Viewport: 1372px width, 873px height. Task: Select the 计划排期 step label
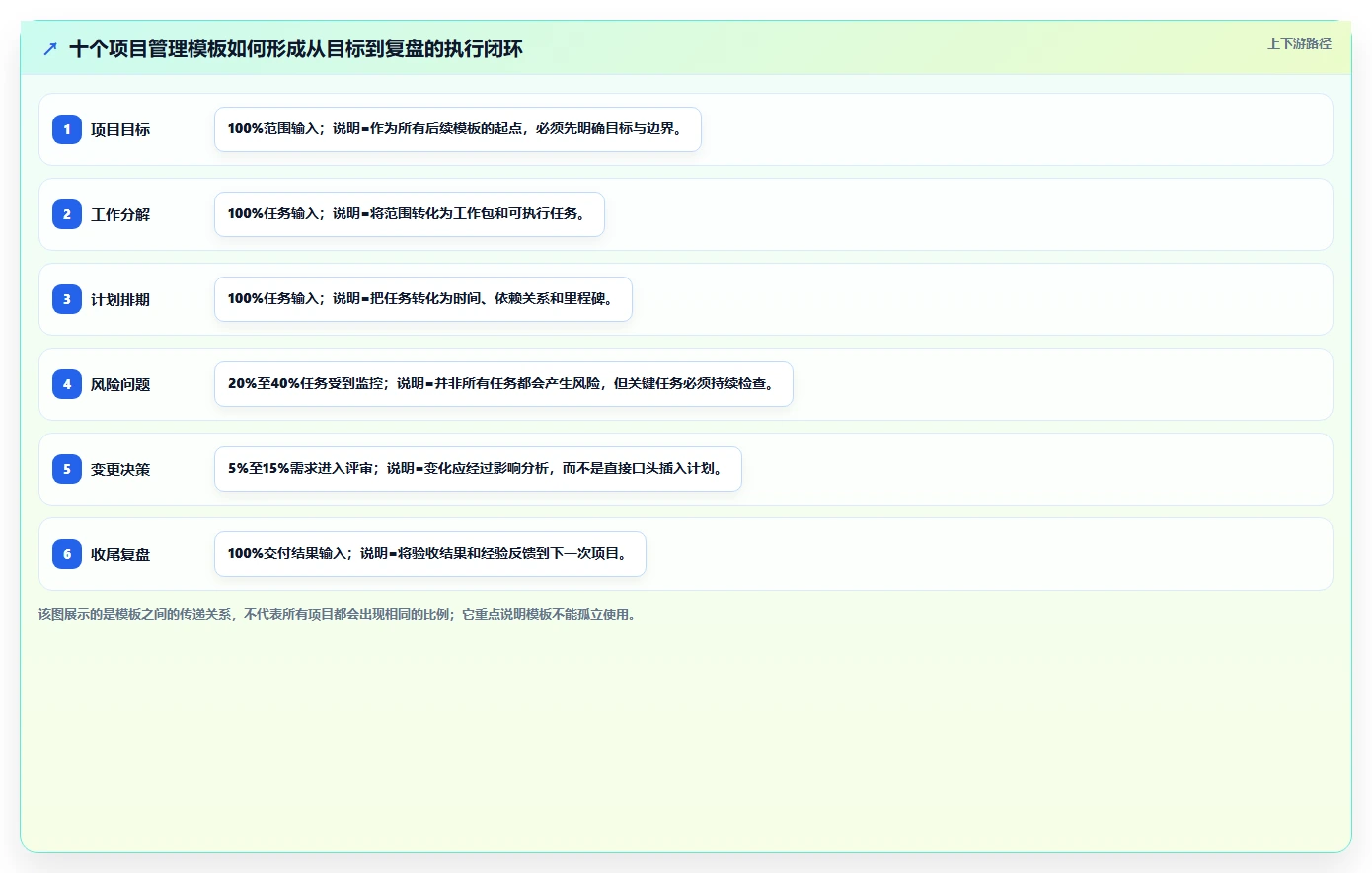point(120,299)
